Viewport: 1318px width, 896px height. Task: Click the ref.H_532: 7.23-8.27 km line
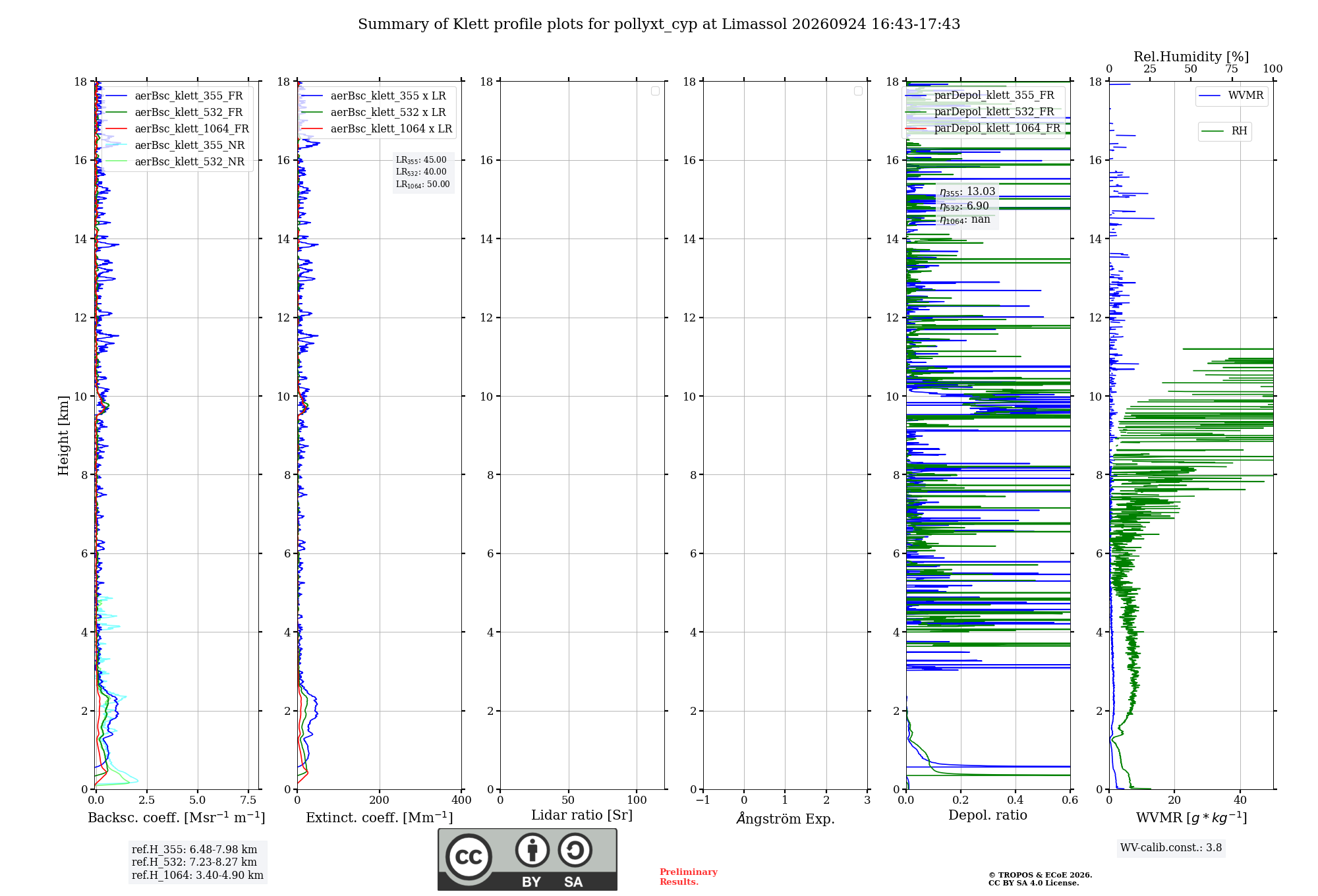tap(194, 862)
